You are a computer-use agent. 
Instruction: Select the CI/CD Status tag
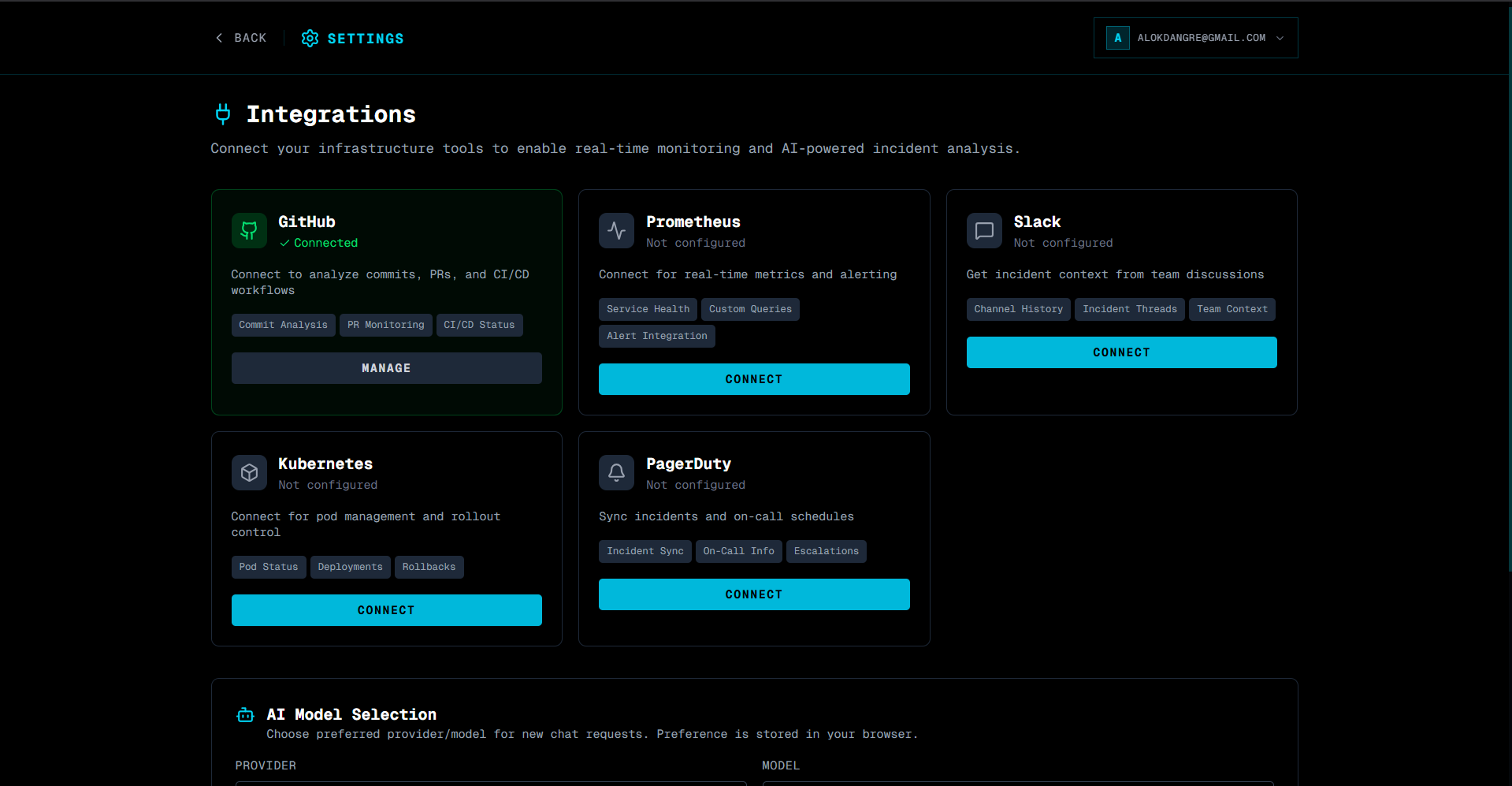click(x=479, y=325)
